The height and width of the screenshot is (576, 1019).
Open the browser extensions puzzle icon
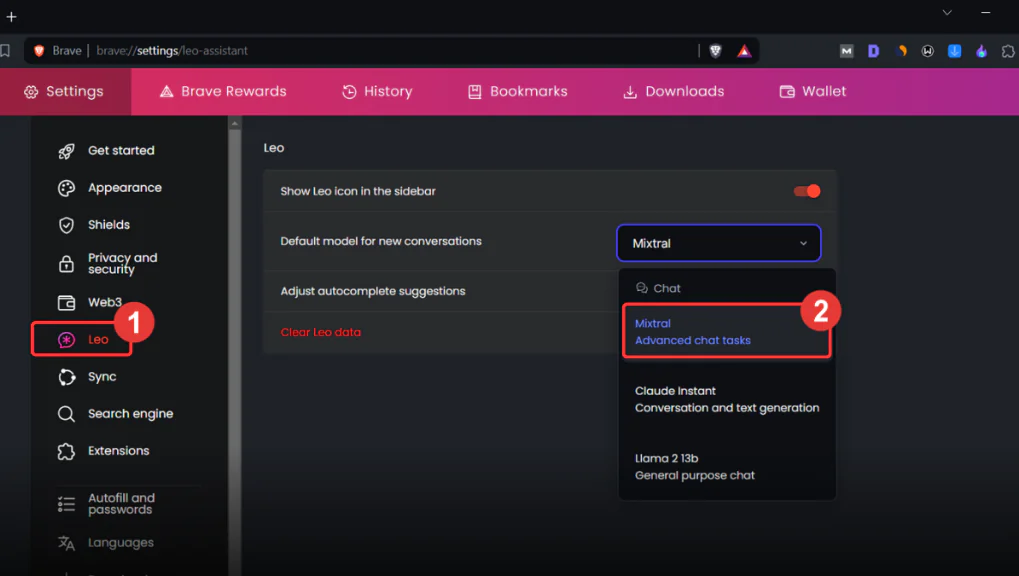click(x=1008, y=51)
